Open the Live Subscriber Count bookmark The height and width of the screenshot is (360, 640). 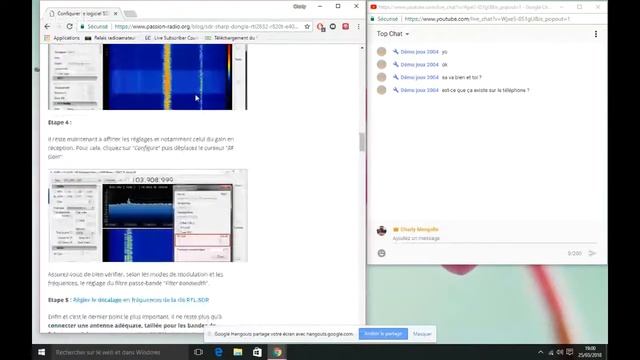(171, 38)
